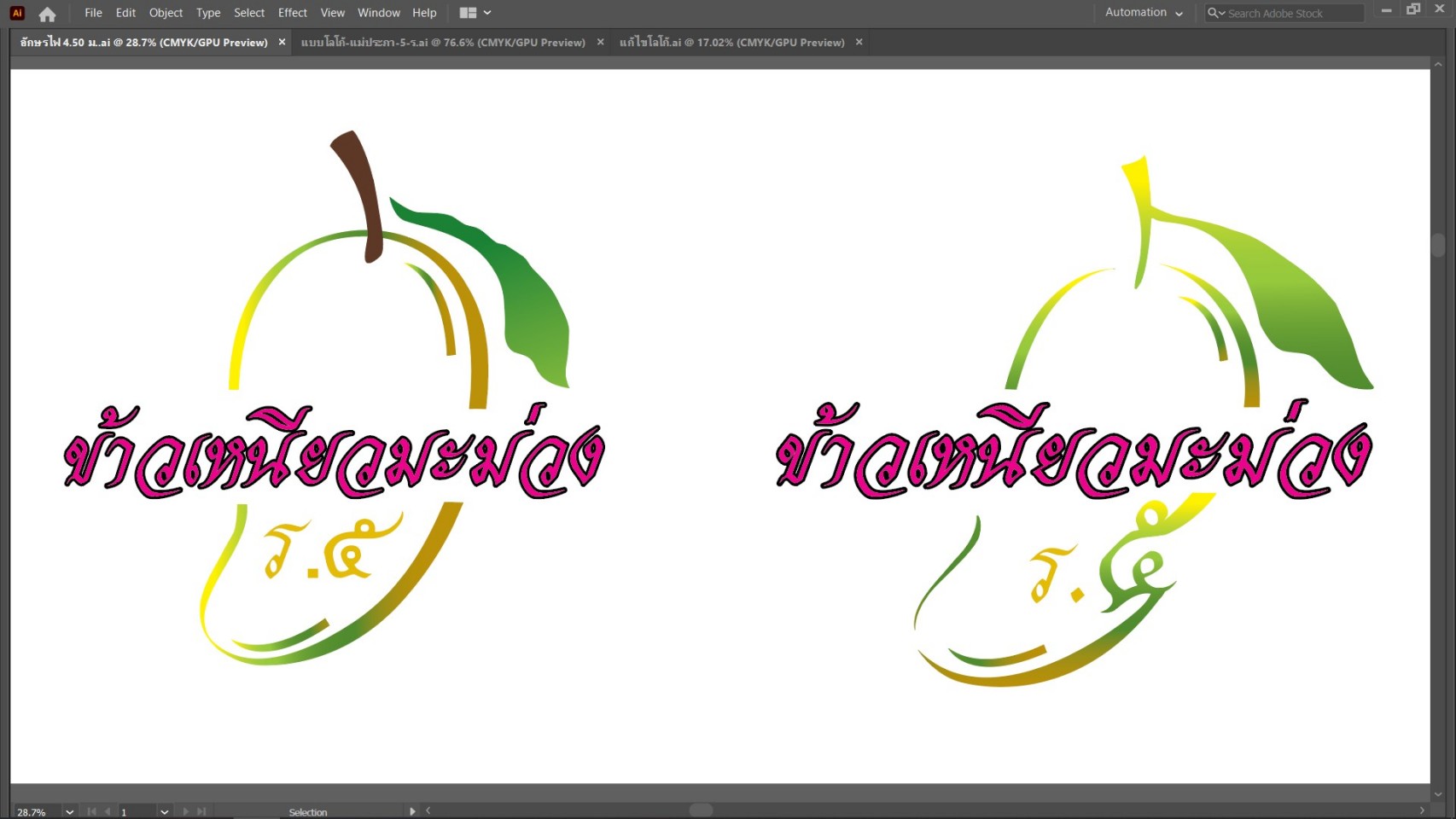Open the artboard number dropdown
Screen dimensions: 1456x819
click(x=164, y=811)
